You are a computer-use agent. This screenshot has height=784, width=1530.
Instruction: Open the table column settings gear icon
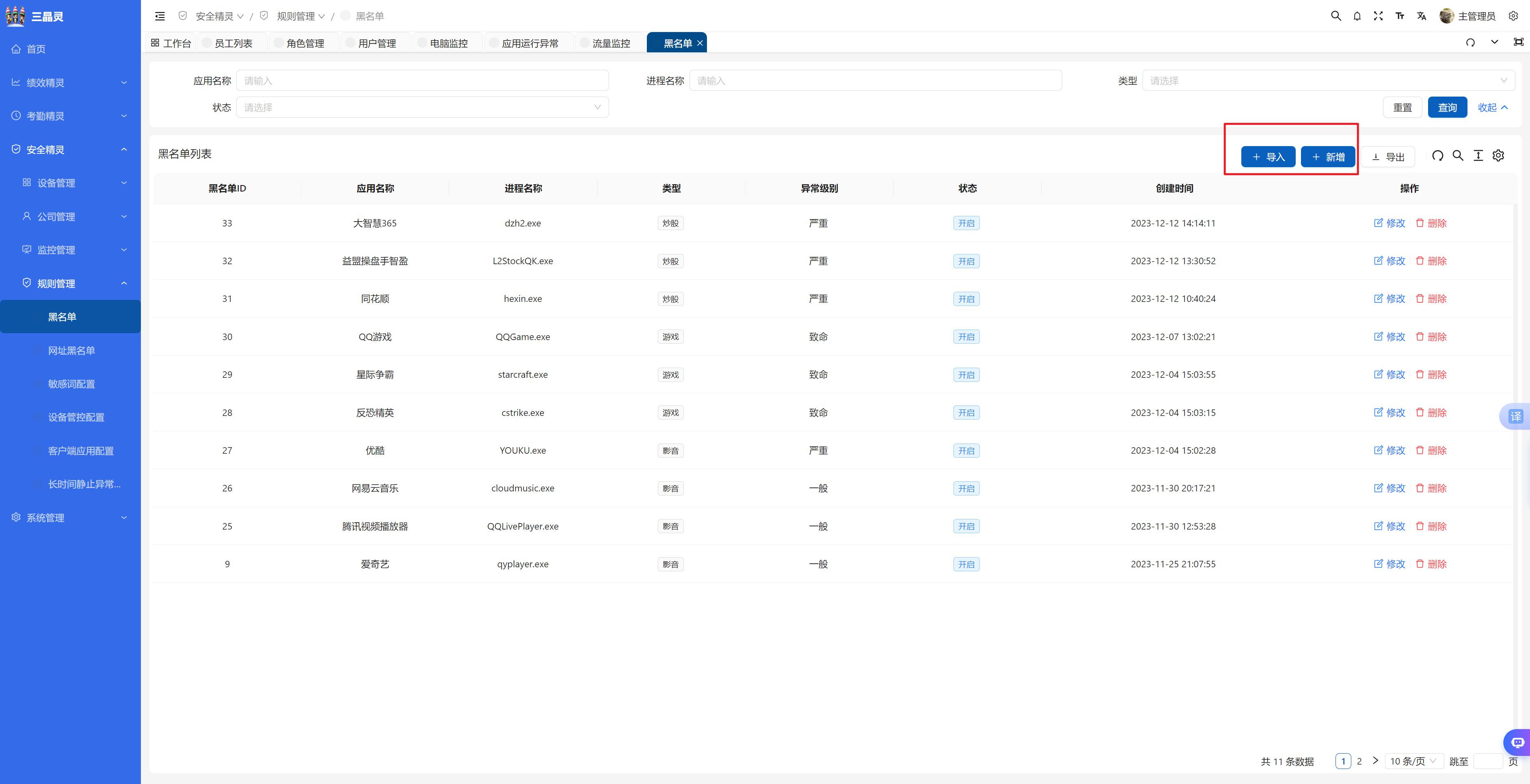1498,155
